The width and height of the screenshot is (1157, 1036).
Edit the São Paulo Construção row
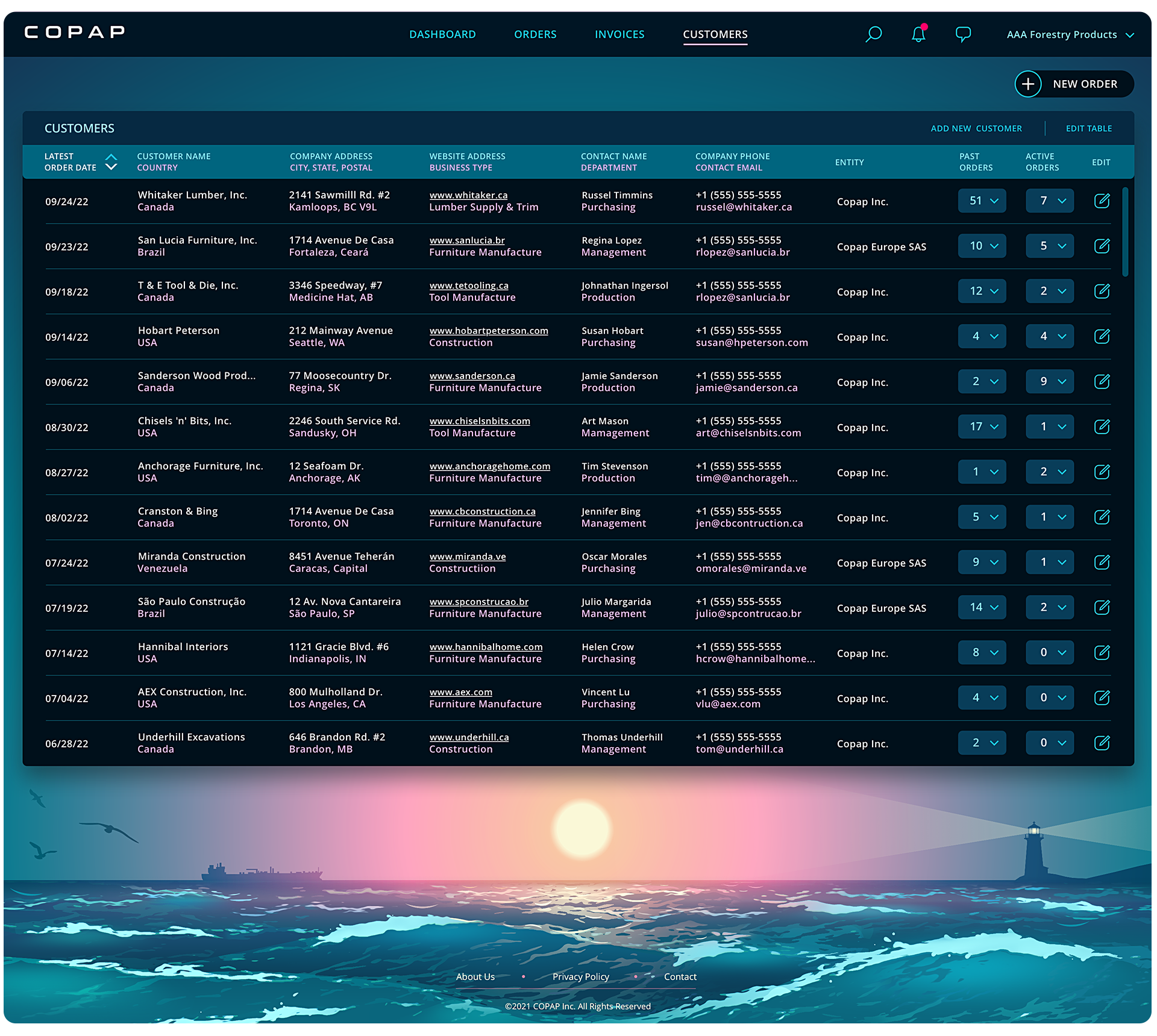[x=1102, y=607]
